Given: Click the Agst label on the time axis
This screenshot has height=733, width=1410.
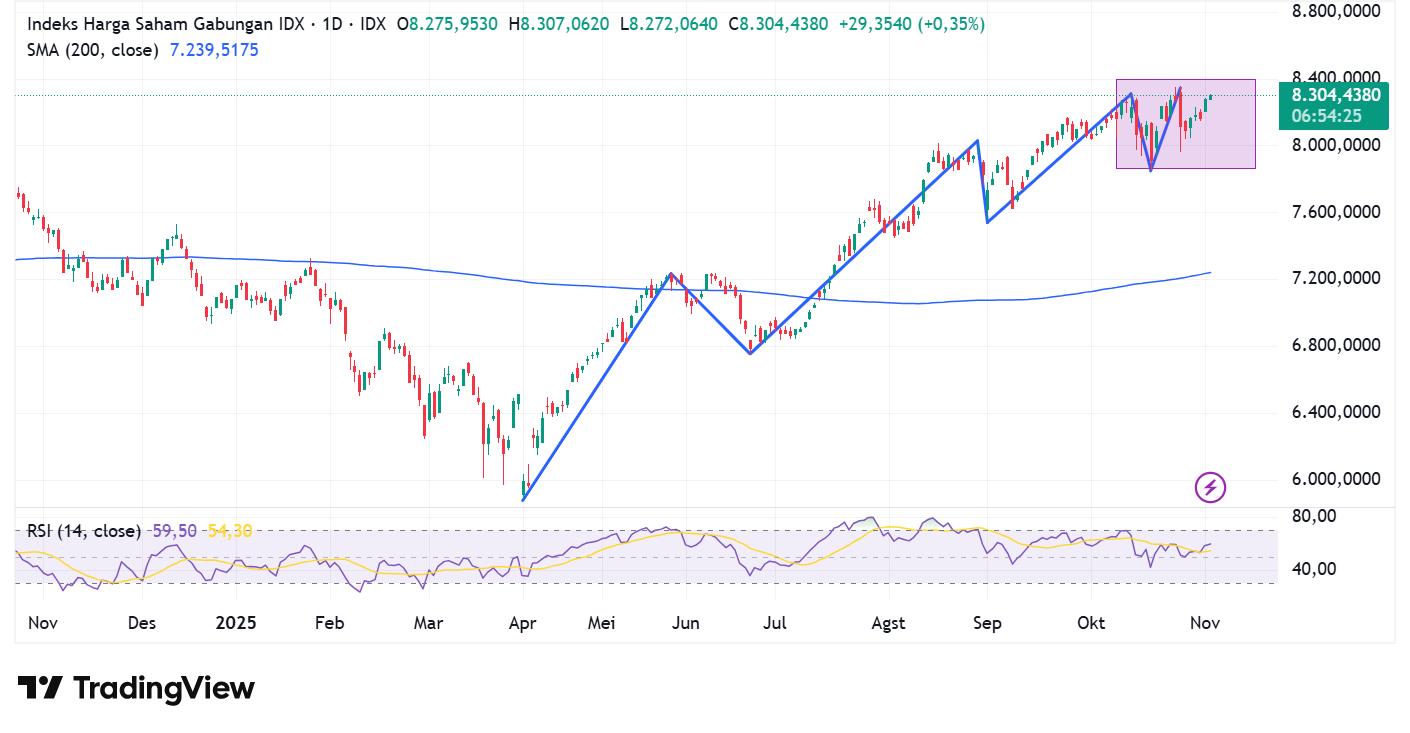Looking at the screenshot, I should [888, 622].
